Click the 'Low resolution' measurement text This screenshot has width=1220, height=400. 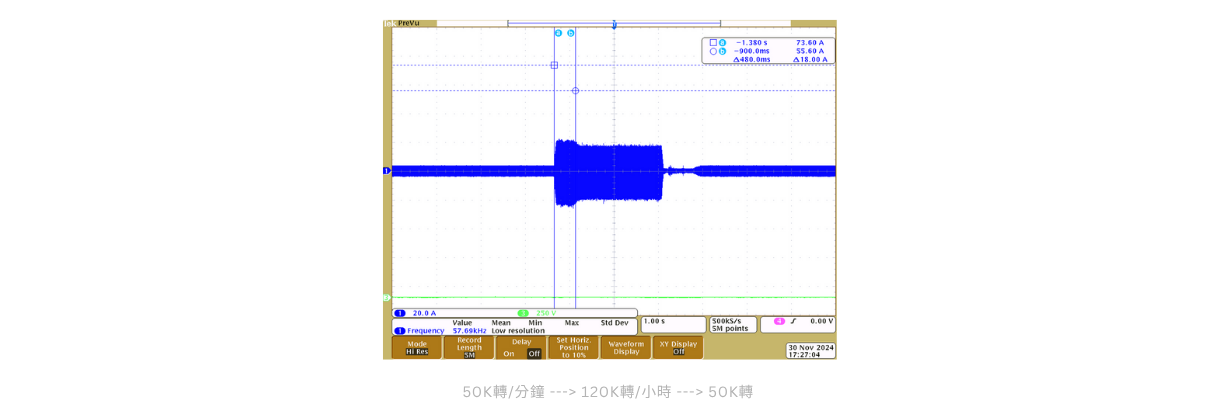pyautogui.click(x=518, y=331)
